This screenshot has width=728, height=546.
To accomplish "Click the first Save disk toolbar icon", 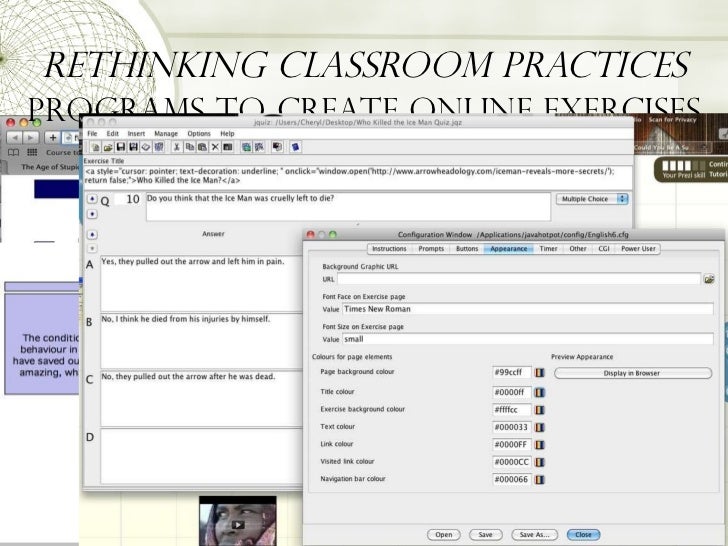I will click(119, 146).
